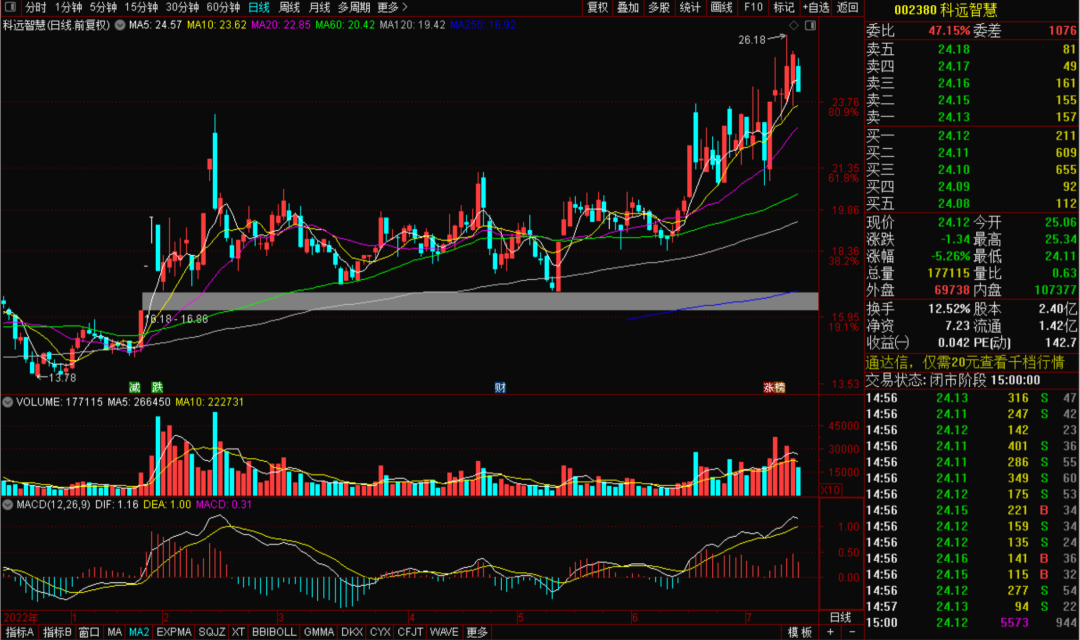The image size is (1080, 640).
Task: Click the 涨榜 marker below the chart
Action: tap(774, 387)
